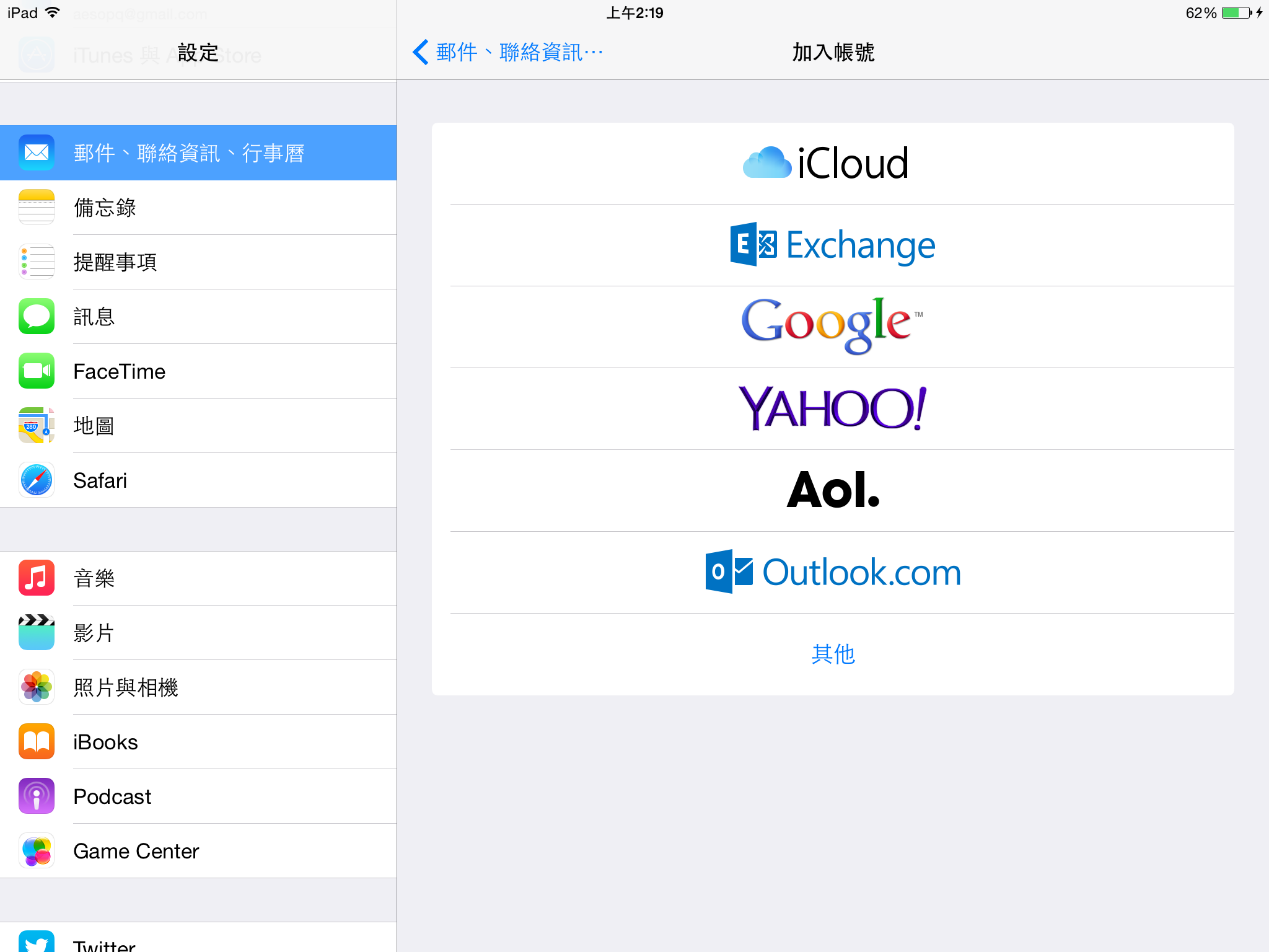Tap the iPad carrier label
This screenshot has height=952, width=1269.
22,13
